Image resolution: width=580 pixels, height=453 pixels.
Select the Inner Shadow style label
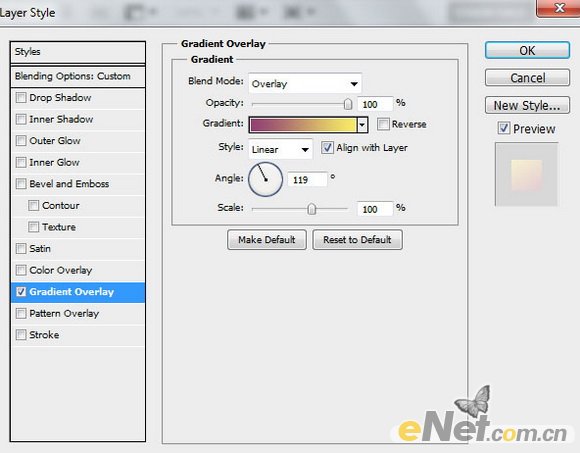tap(61, 119)
